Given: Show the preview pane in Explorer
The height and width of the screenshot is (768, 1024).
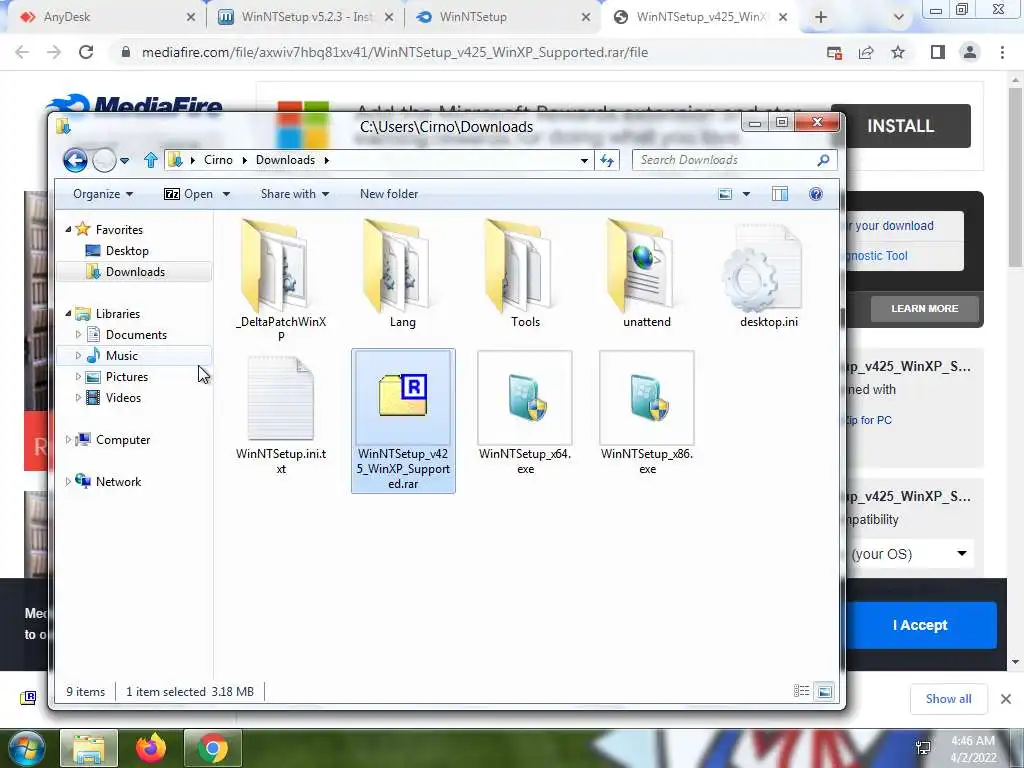Looking at the screenshot, I should tap(780, 194).
